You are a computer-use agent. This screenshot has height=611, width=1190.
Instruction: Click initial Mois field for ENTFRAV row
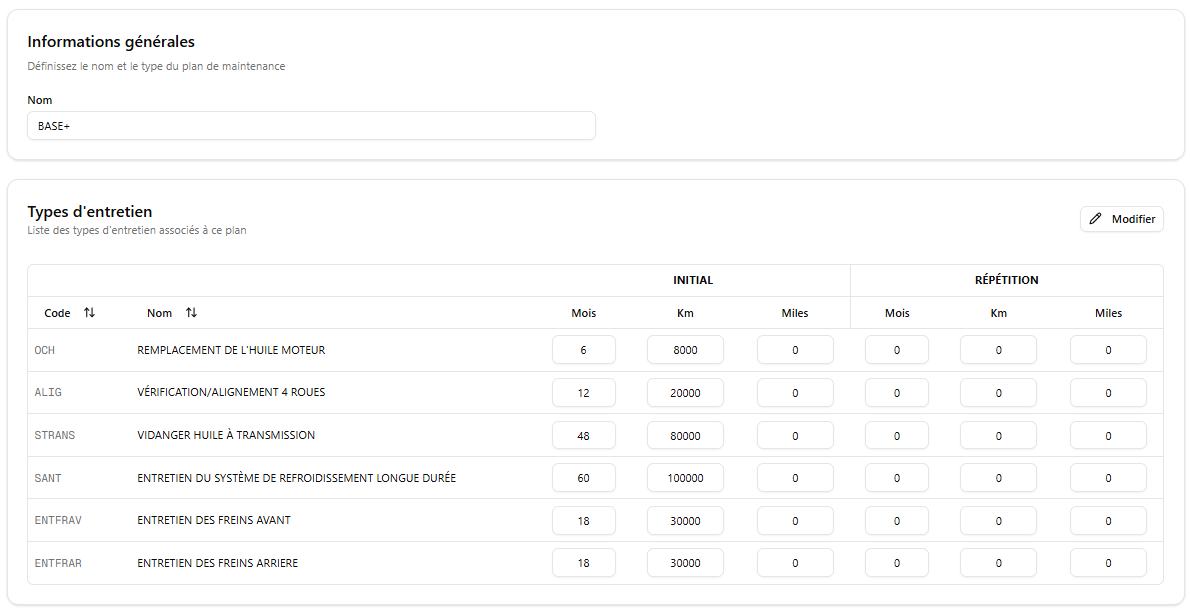[x=583, y=521]
